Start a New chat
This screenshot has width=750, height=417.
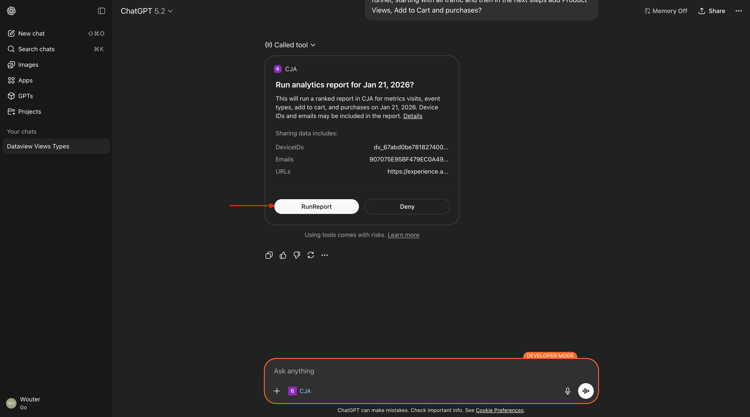[x=56, y=33]
